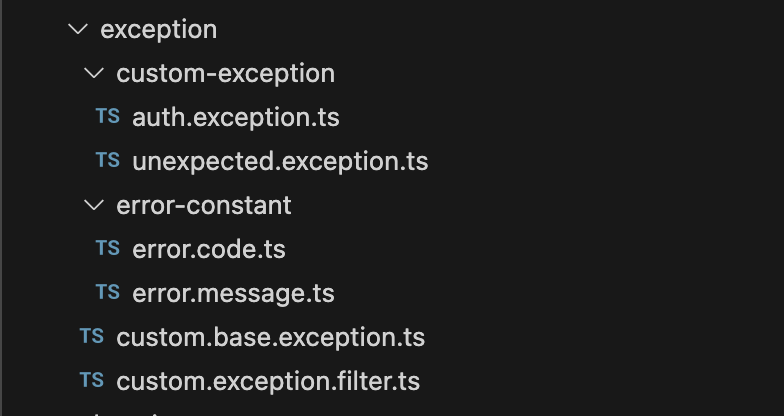Image resolution: width=784 pixels, height=416 pixels.
Task: Open unexpected.exception.ts file
Action: 280,162
